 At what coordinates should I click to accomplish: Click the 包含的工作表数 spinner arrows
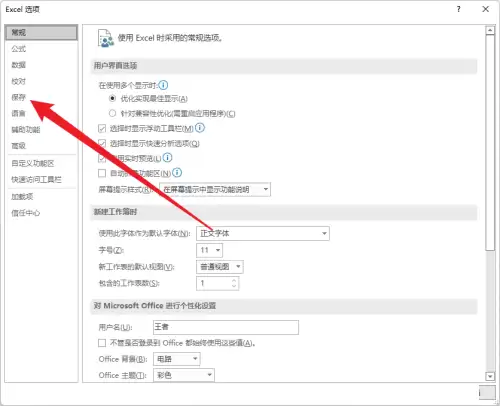point(234,283)
